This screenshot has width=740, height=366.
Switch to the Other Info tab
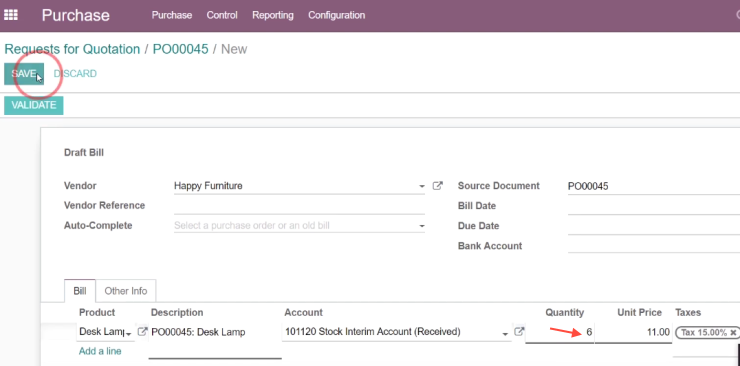coord(126,291)
